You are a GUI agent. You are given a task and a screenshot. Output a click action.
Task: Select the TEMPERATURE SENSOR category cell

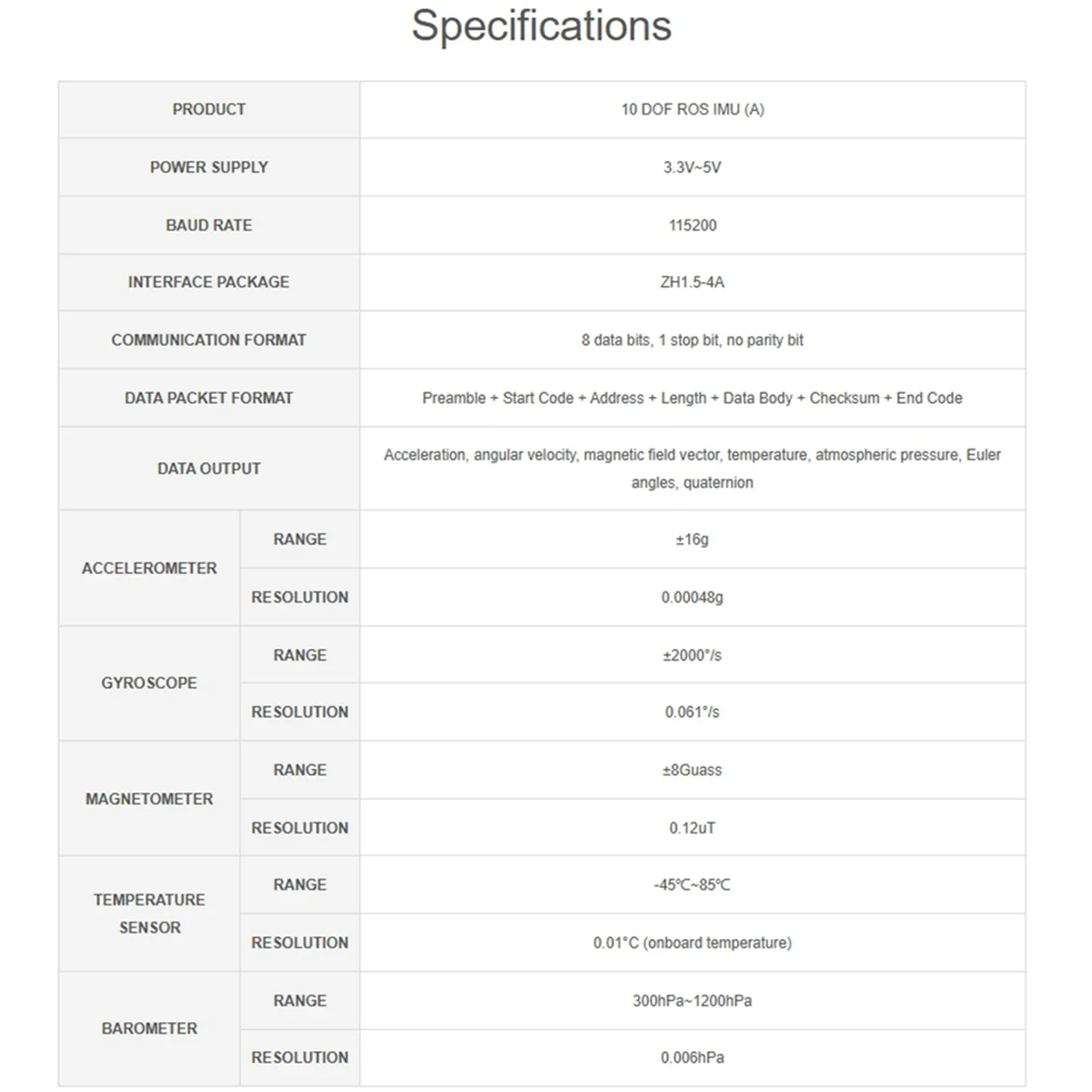point(149,913)
